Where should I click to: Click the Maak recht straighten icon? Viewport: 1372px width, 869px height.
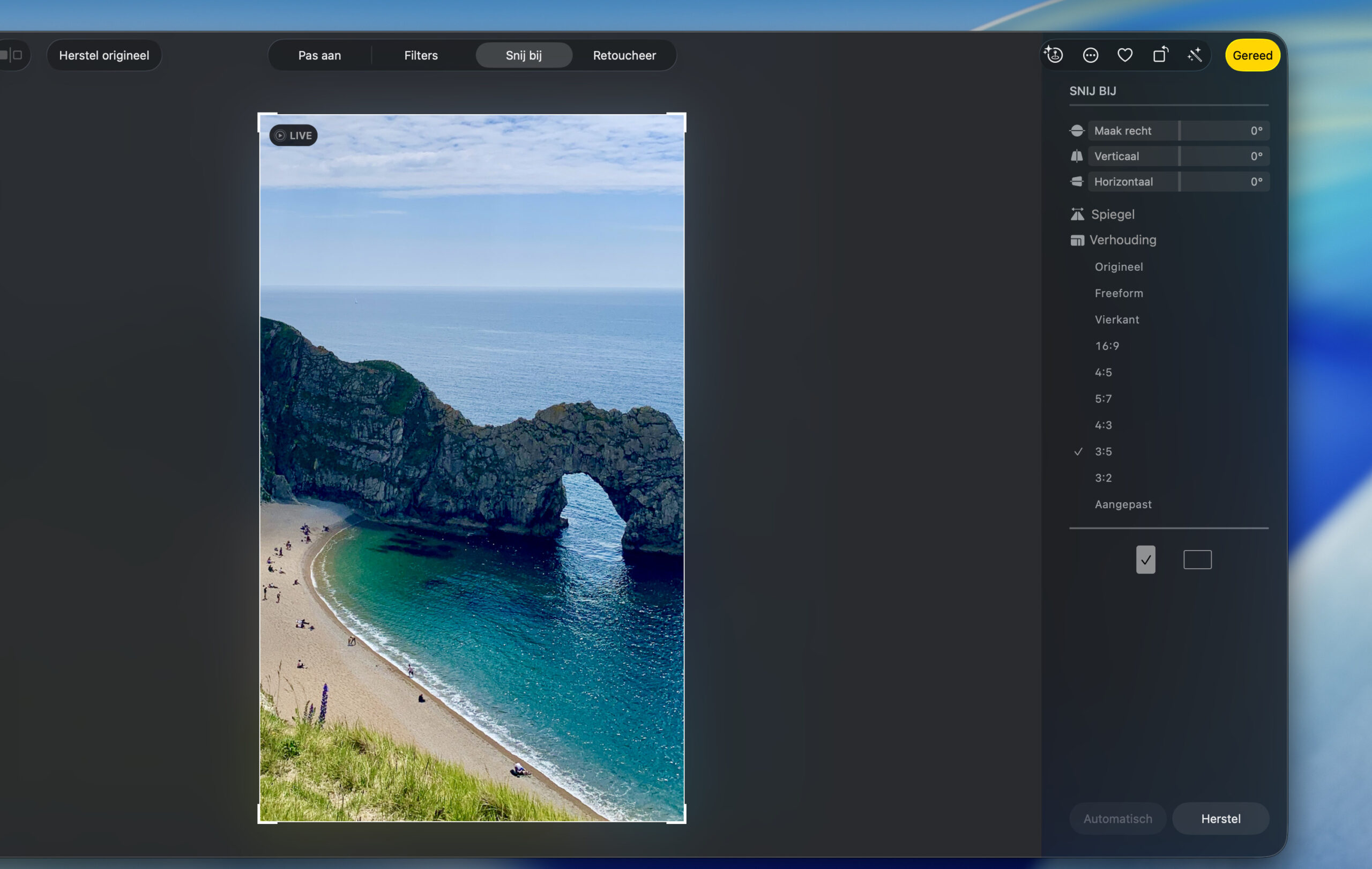point(1076,131)
